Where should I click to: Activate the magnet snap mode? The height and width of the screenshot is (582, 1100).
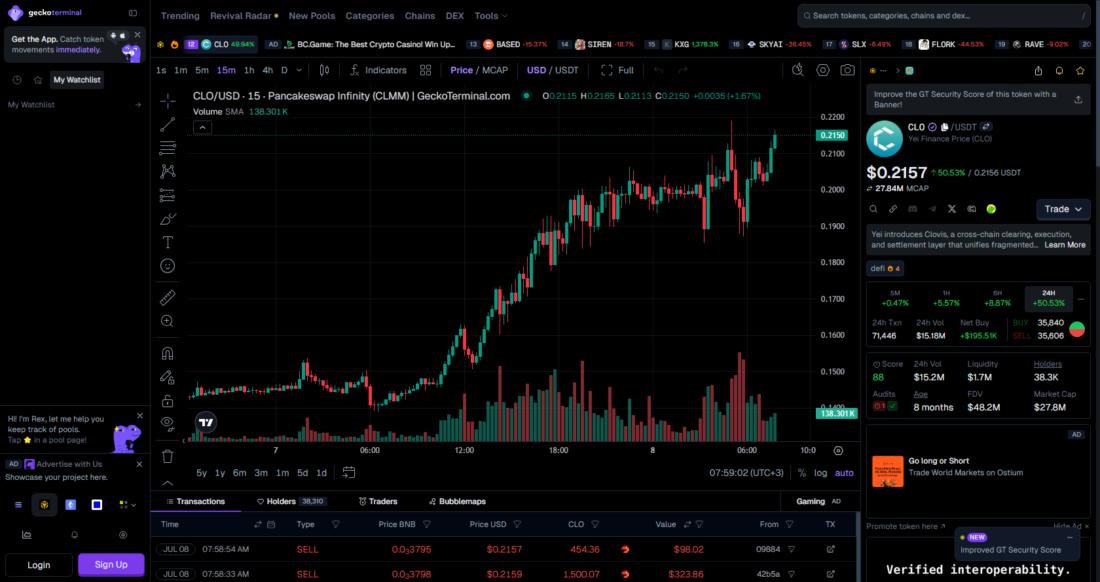click(167, 353)
